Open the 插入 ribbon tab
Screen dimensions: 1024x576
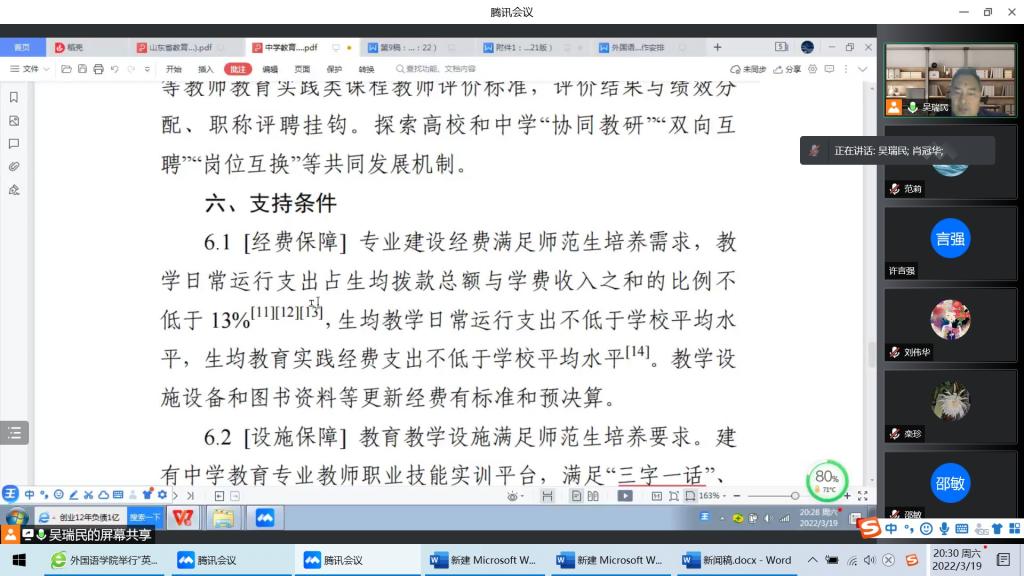tap(206, 69)
